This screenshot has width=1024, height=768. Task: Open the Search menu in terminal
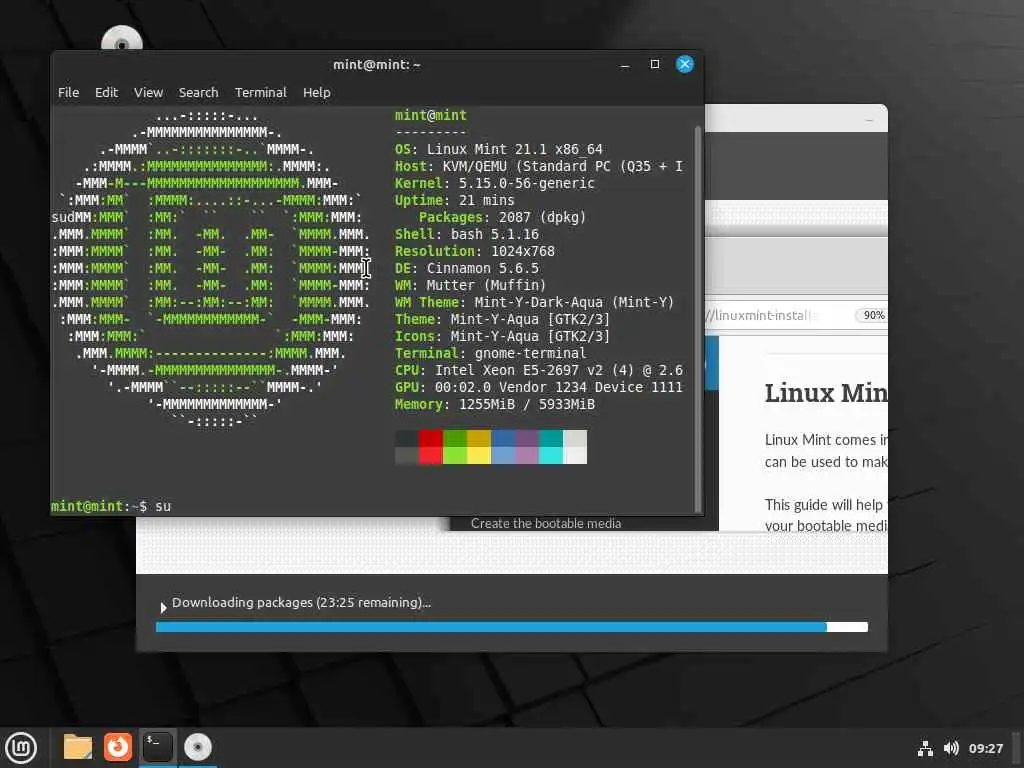pyautogui.click(x=199, y=93)
